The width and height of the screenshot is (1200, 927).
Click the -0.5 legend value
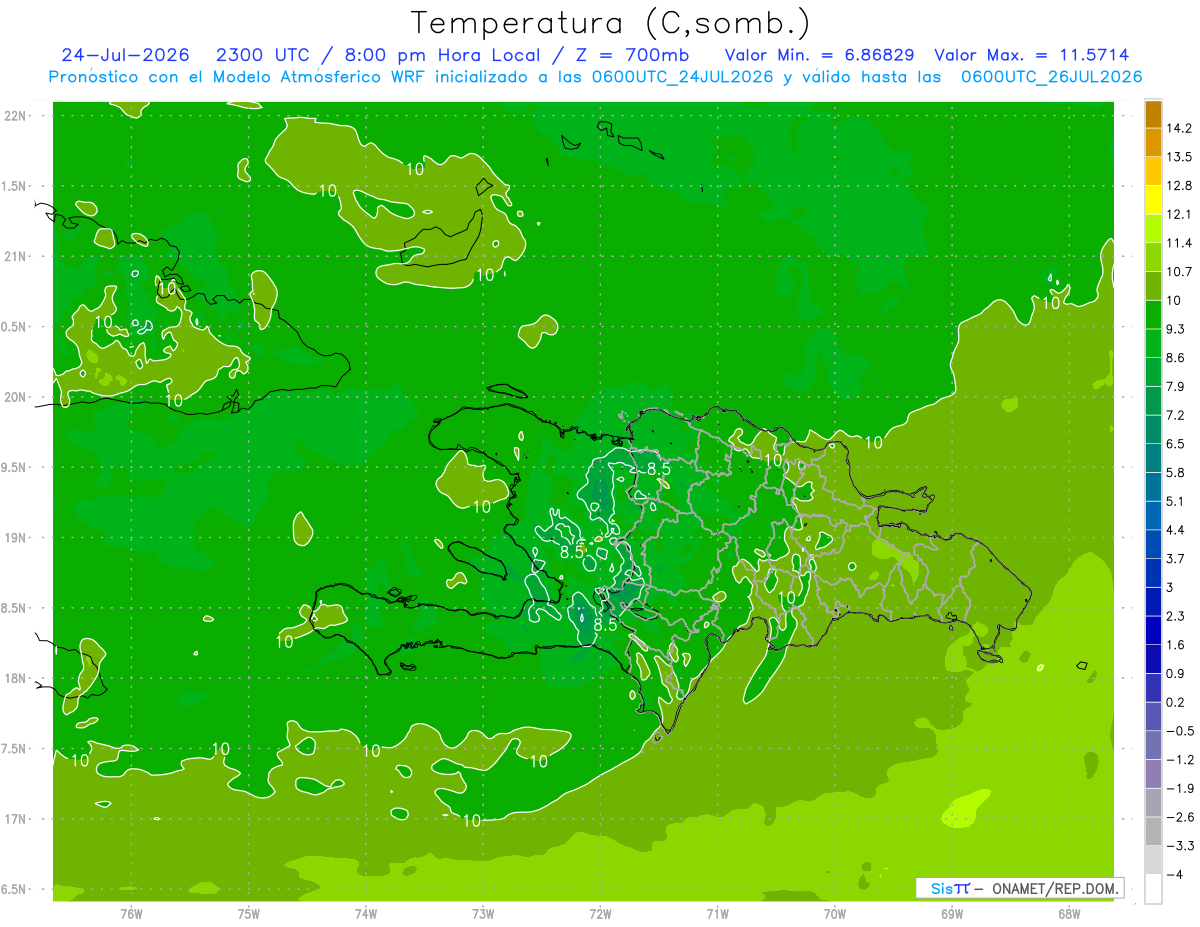[x=1180, y=731]
